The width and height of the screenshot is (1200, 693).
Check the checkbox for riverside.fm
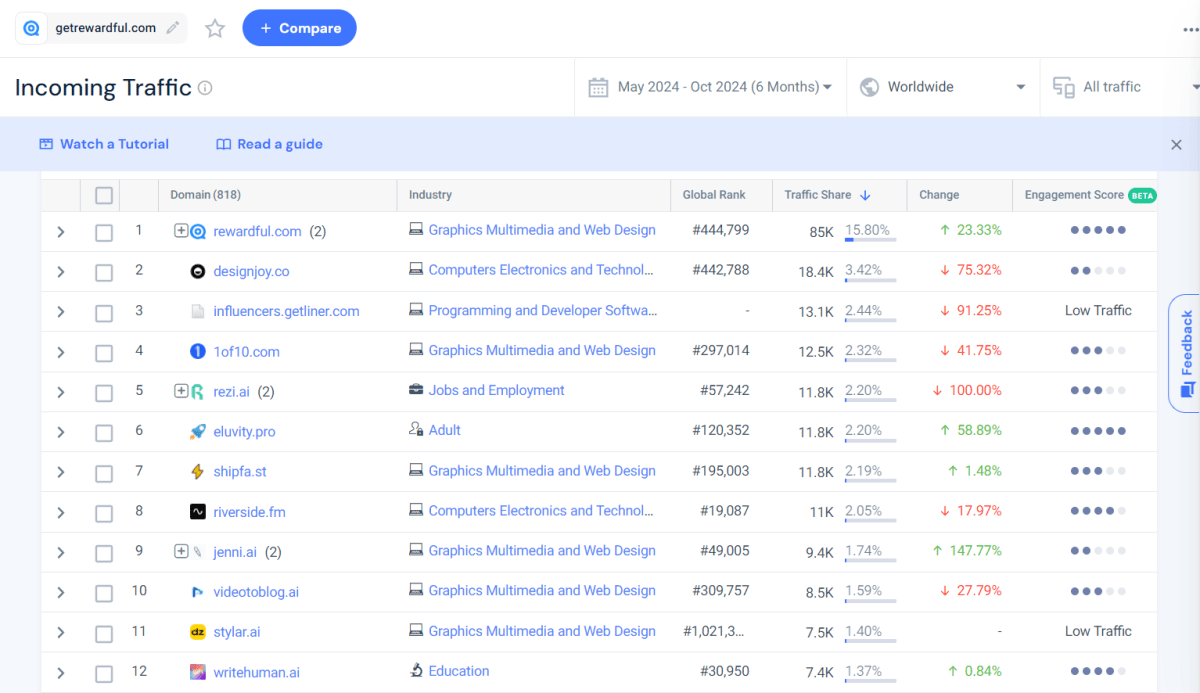[103, 511]
